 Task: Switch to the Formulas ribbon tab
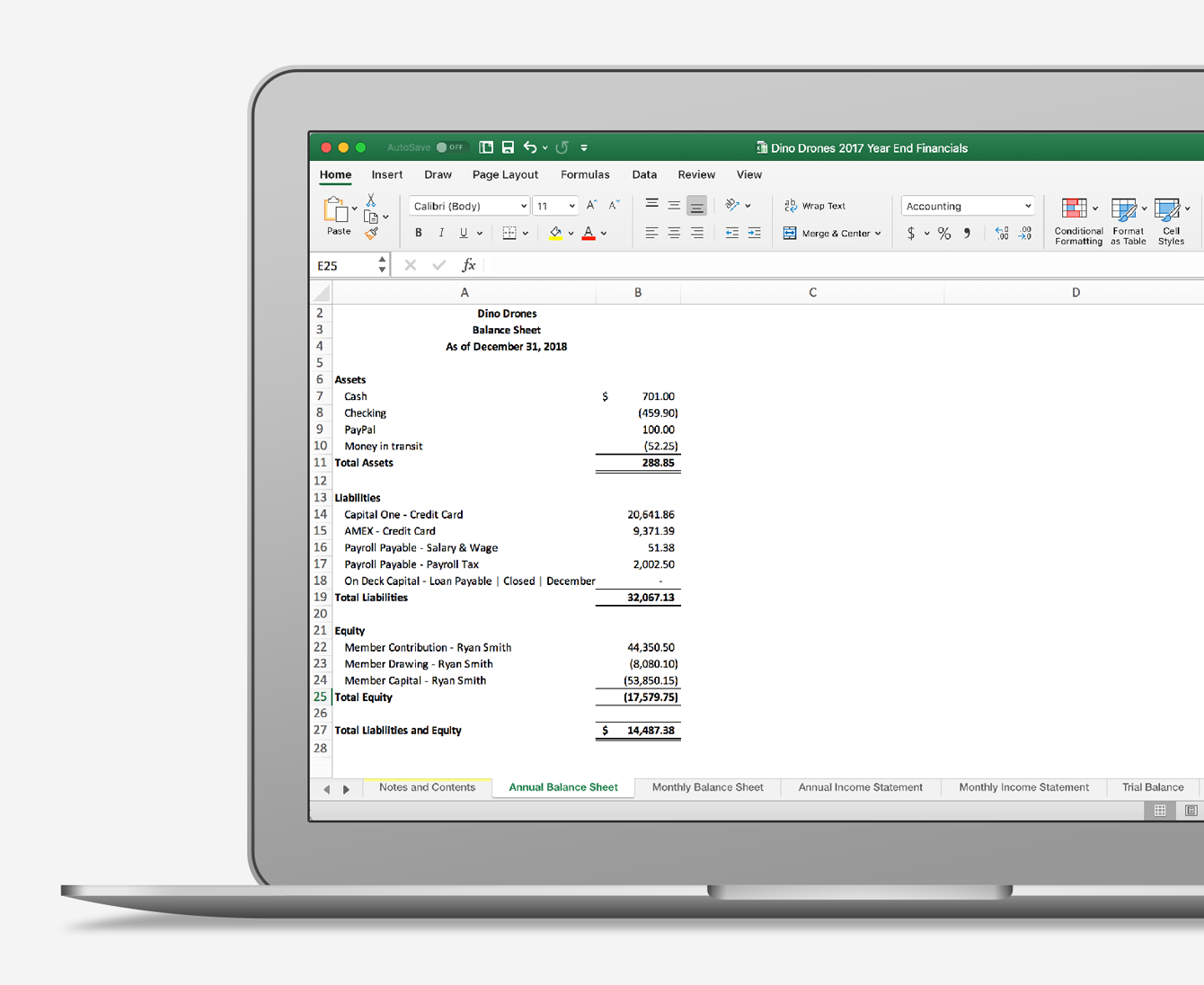click(x=585, y=174)
